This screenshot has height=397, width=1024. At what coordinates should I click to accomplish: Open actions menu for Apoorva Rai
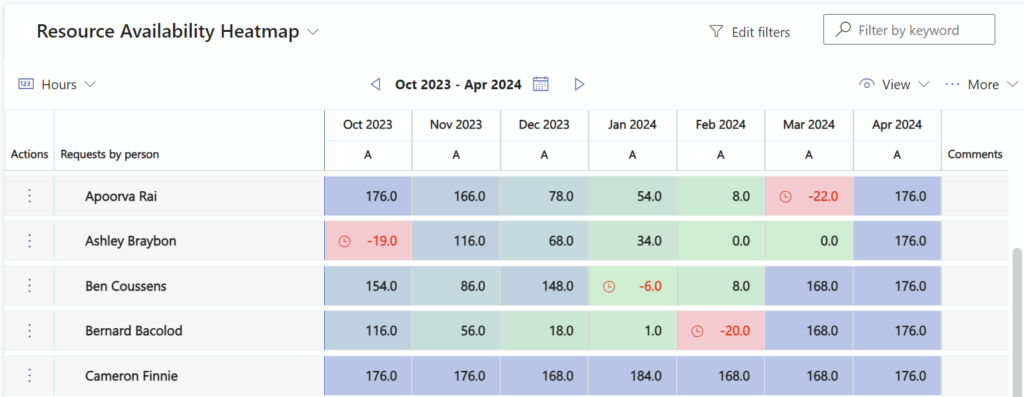point(29,196)
